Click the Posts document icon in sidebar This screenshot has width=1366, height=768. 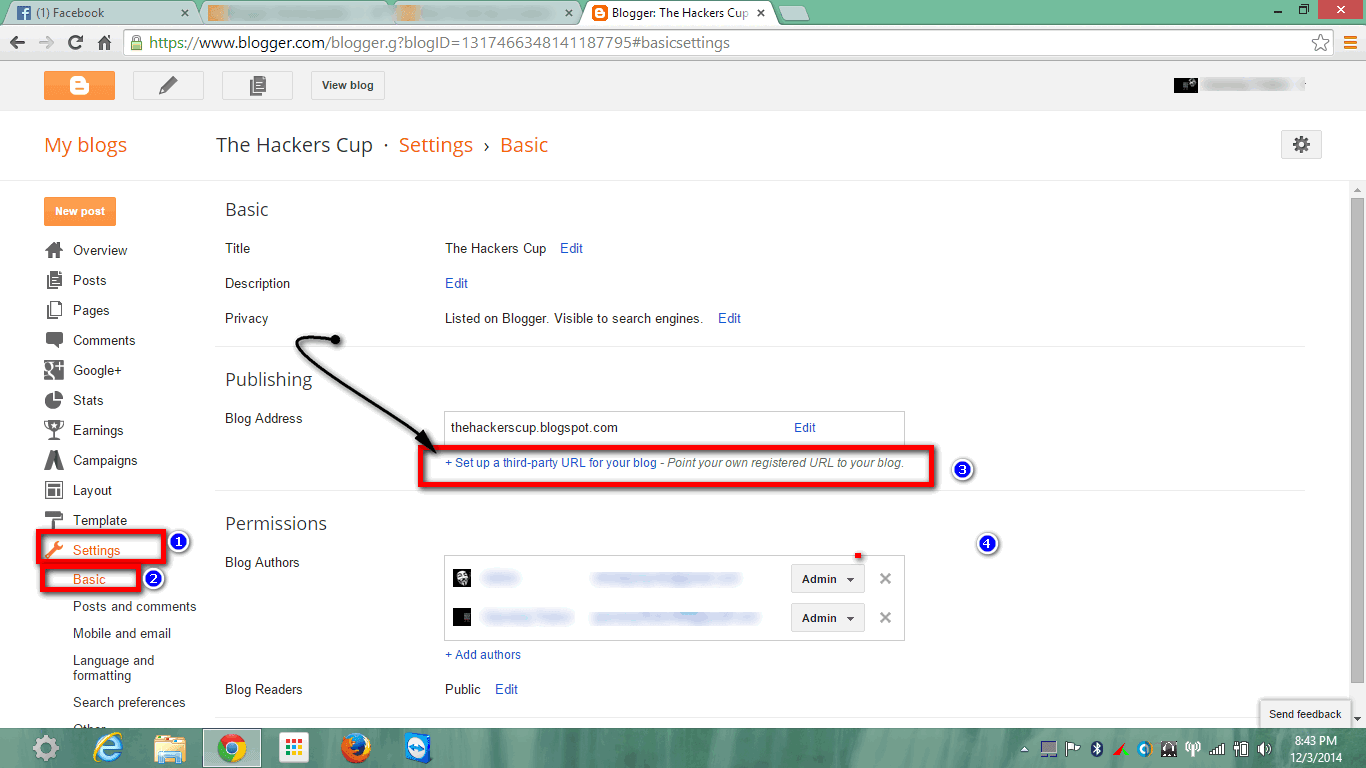[x=54, y=280]
